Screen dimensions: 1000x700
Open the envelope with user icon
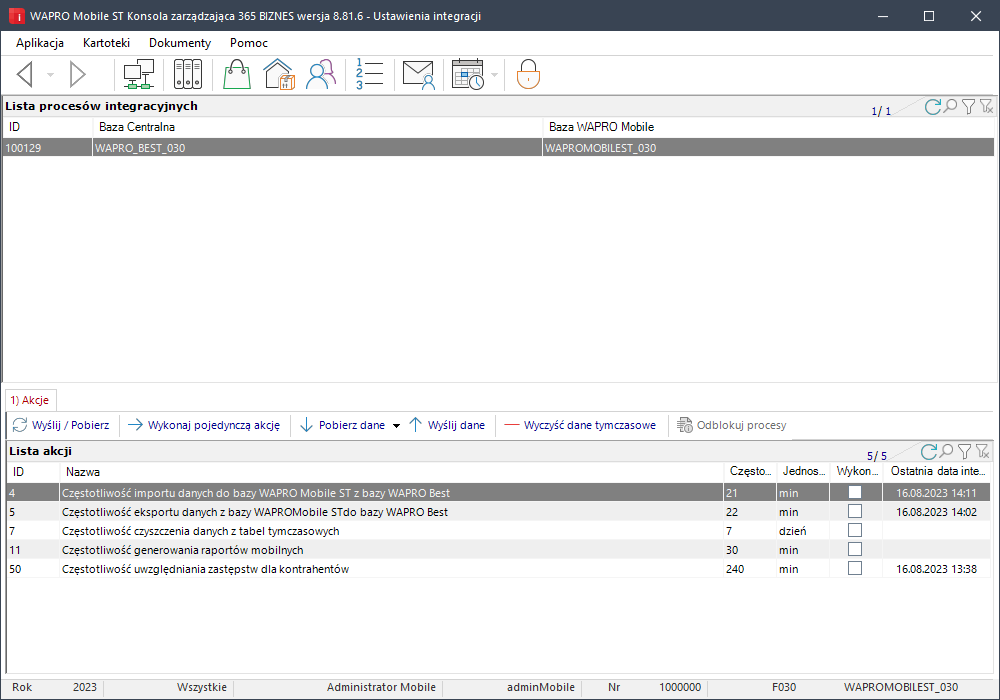418,75
